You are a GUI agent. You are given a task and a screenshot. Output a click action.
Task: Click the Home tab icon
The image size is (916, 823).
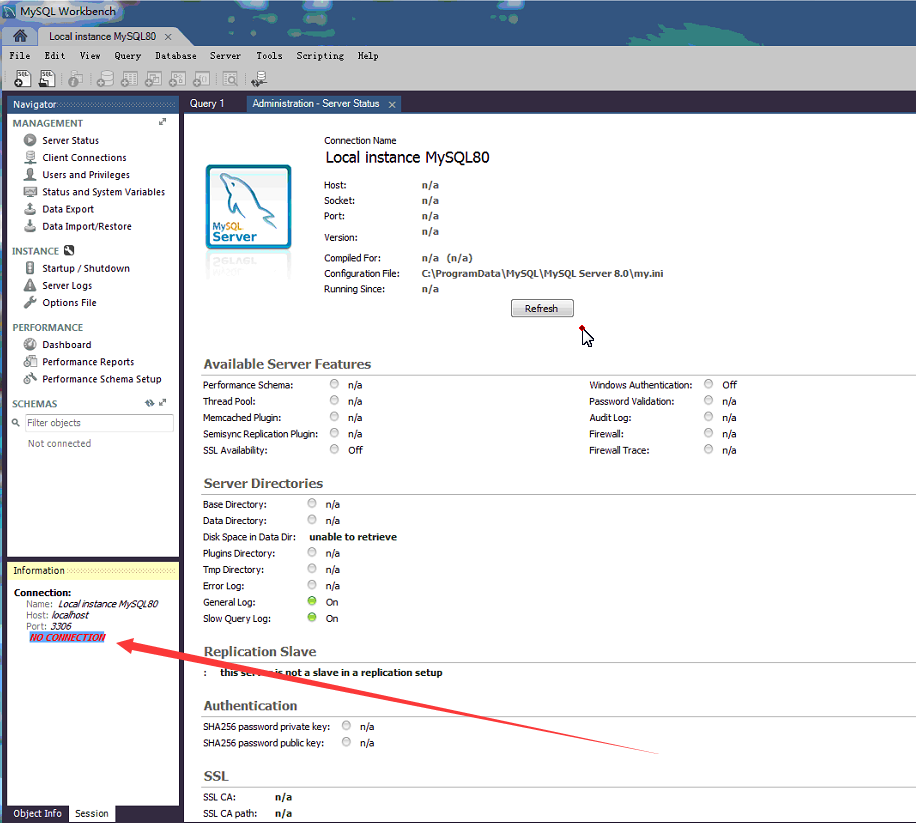click(20, 36)
